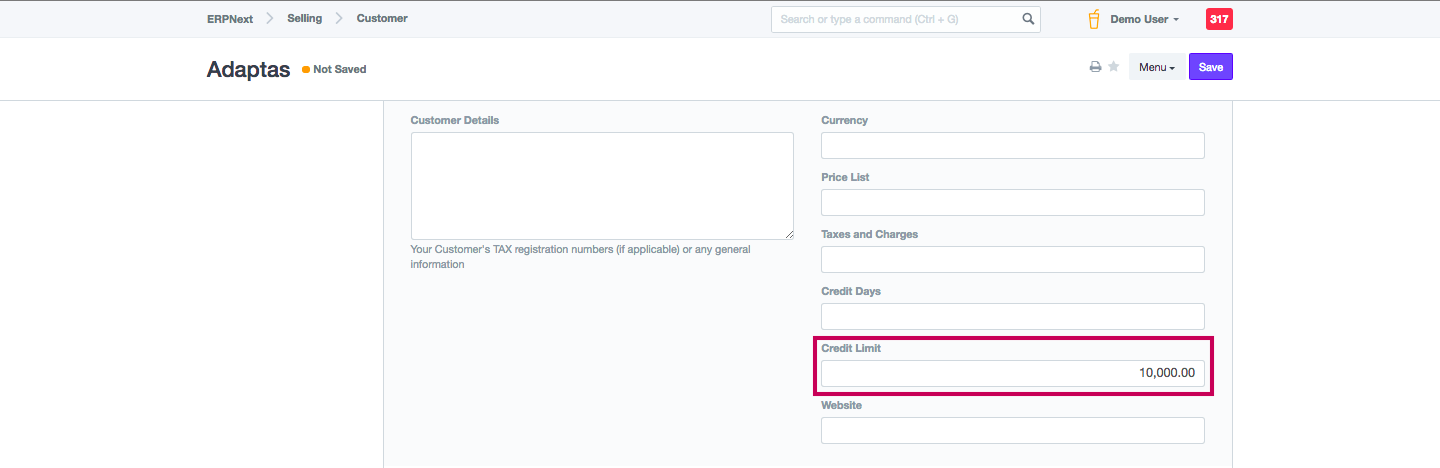Expand the Demo User dropdown
Image resolution: width=1440 pixels, height=468 pixels.
tap(1144, 19)
